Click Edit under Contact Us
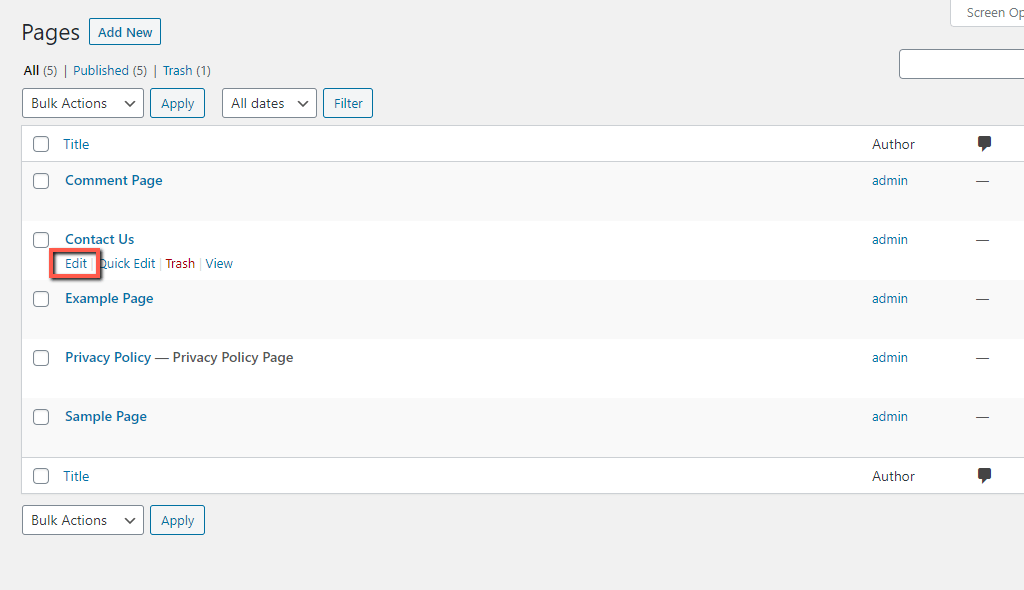1024x590 pixels. pos(76,263)
